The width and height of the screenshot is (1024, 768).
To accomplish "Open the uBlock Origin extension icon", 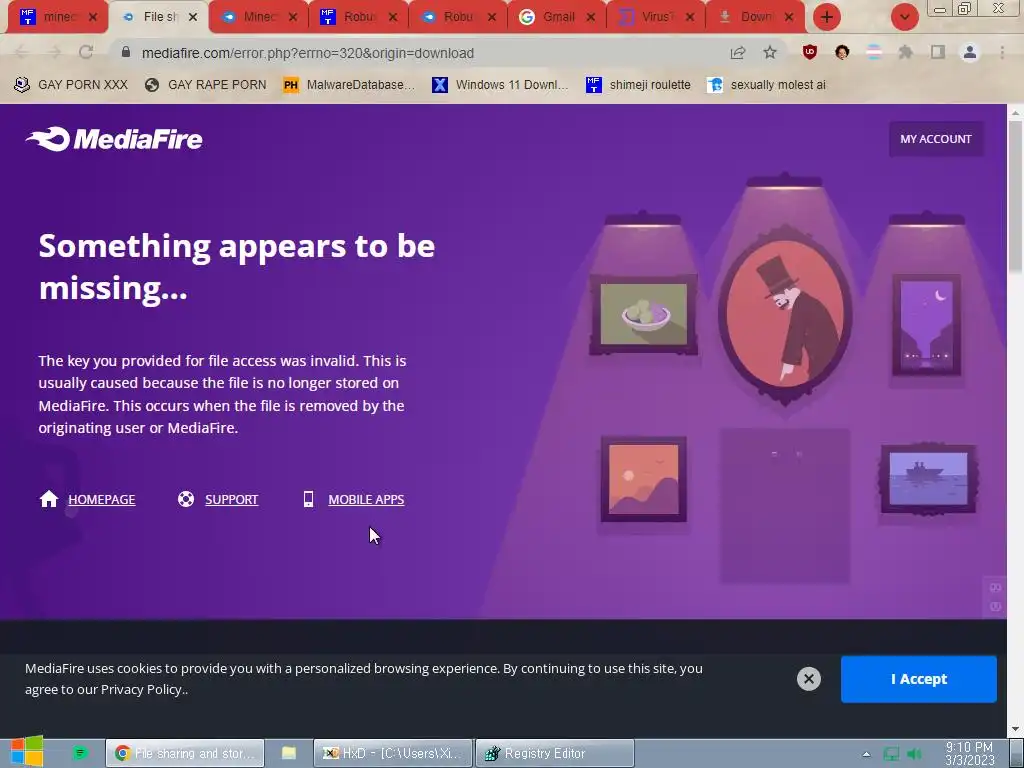I will (810, 52).
